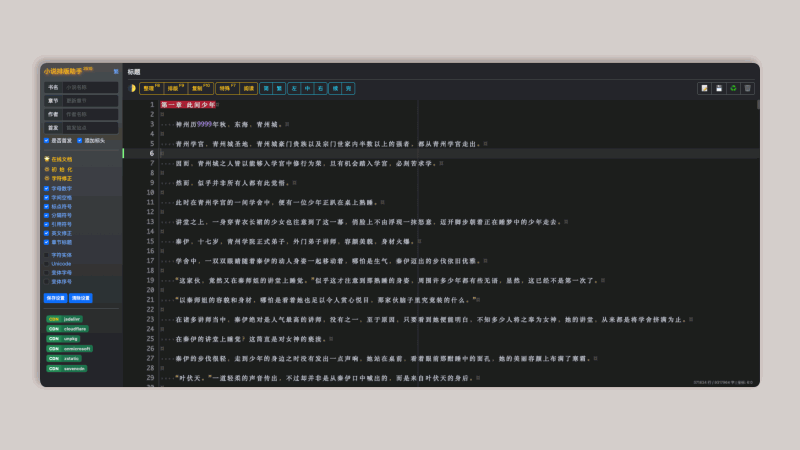Viewport: 800px width, 450px height.
Task: Select the CDN sevencdn badge
Action: point(67,368)
